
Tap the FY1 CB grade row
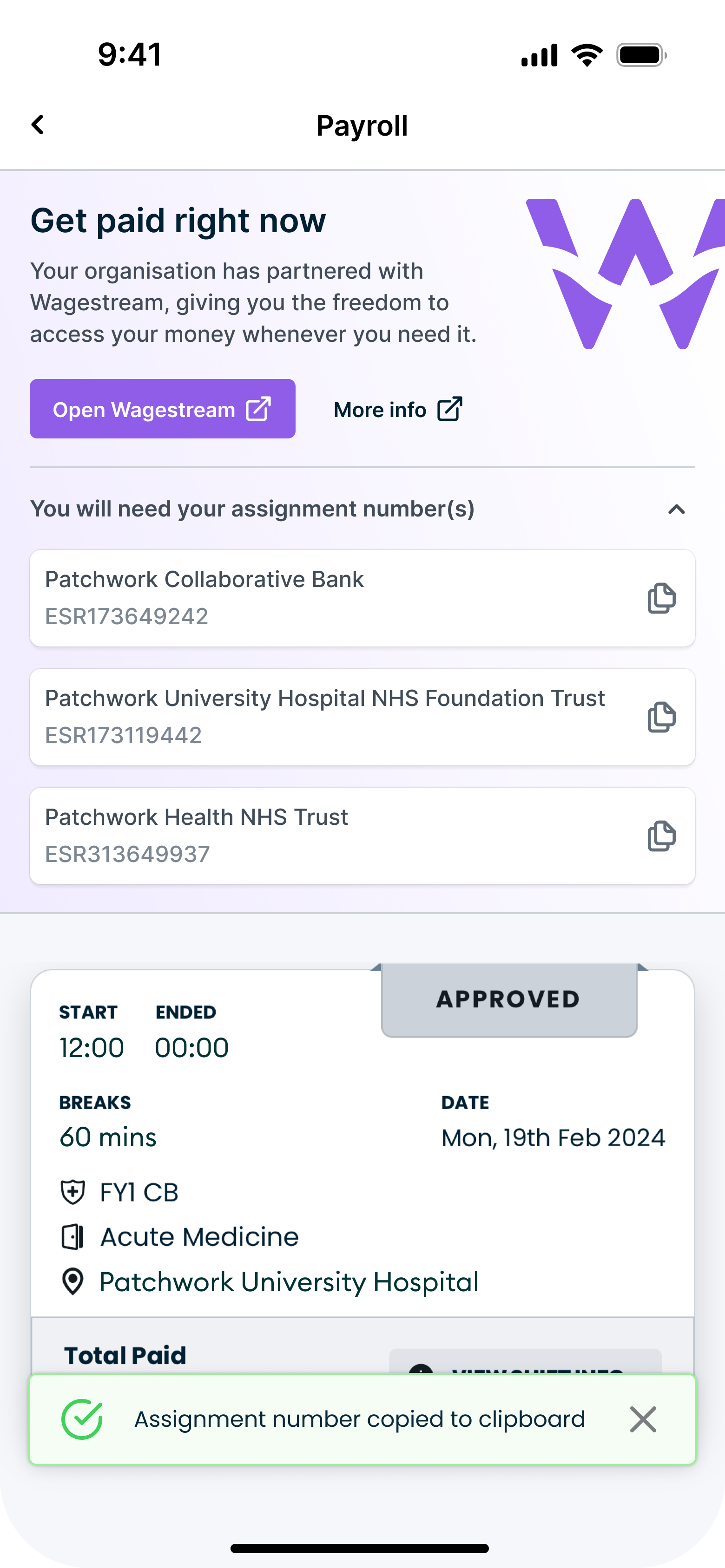point(139,1192)
